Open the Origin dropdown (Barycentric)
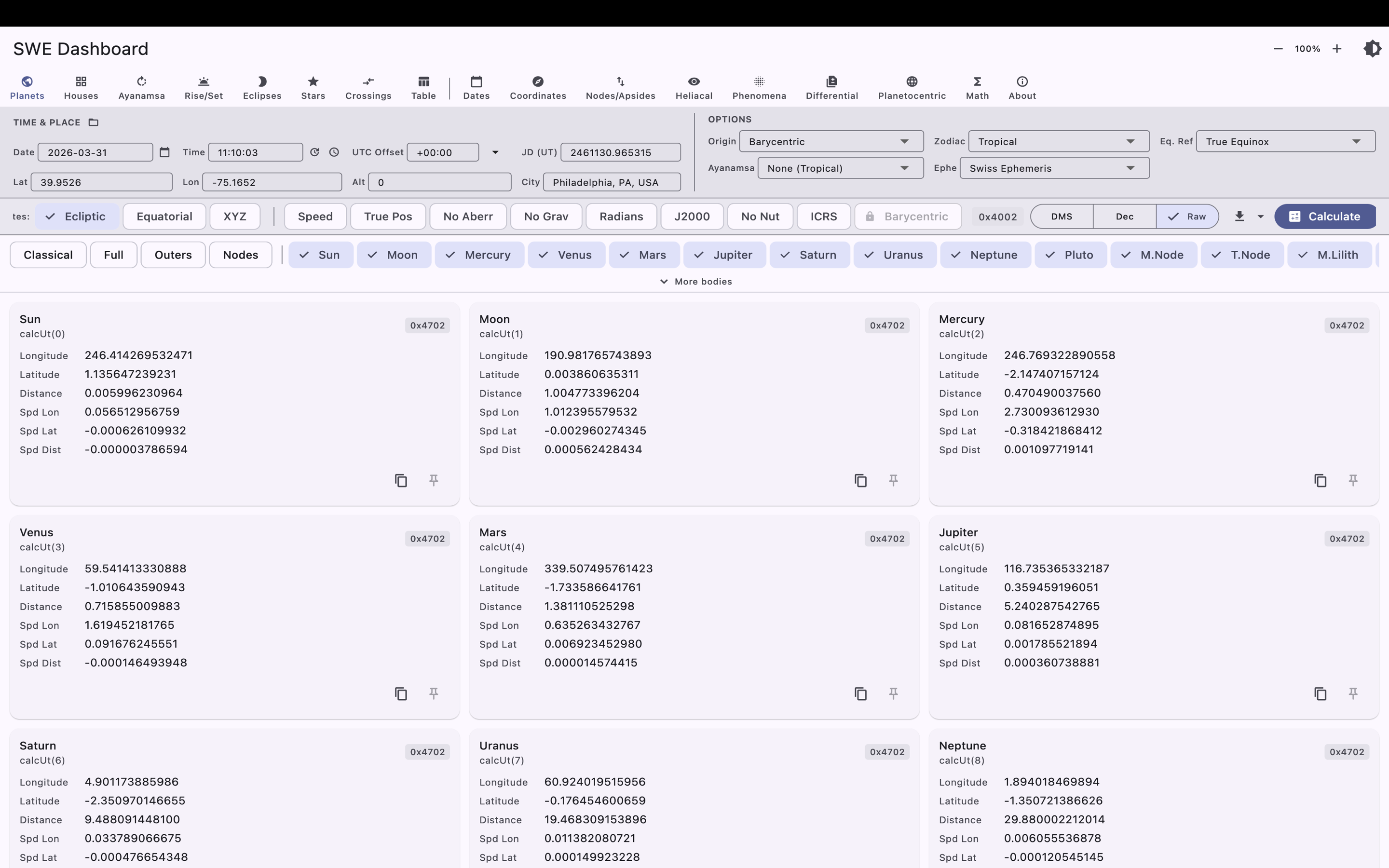1389x868 pixels. click(831, 141)
